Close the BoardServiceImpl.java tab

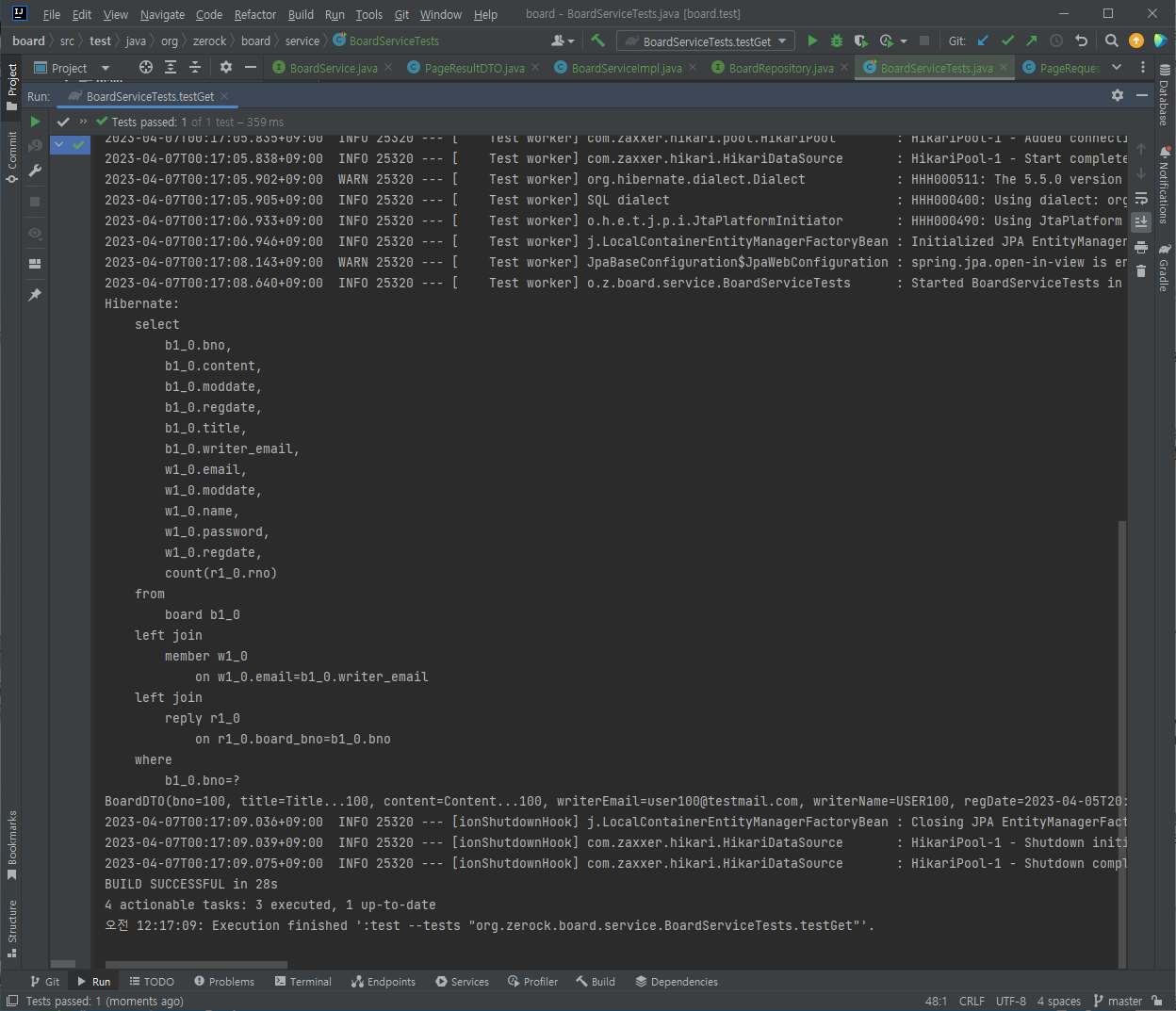[693, 67]
